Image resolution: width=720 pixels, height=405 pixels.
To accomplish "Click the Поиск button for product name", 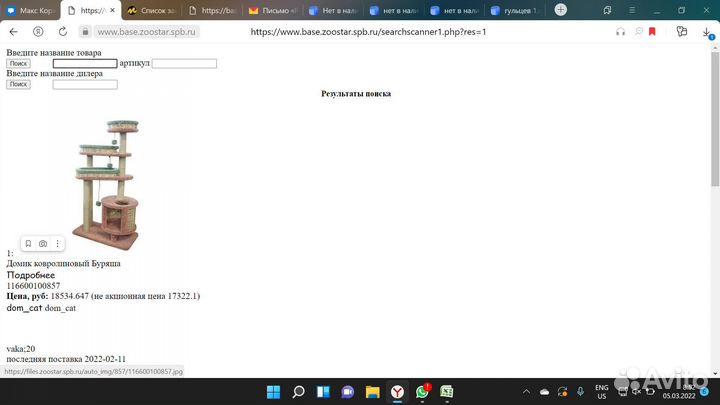I will (x=18, y=63).
